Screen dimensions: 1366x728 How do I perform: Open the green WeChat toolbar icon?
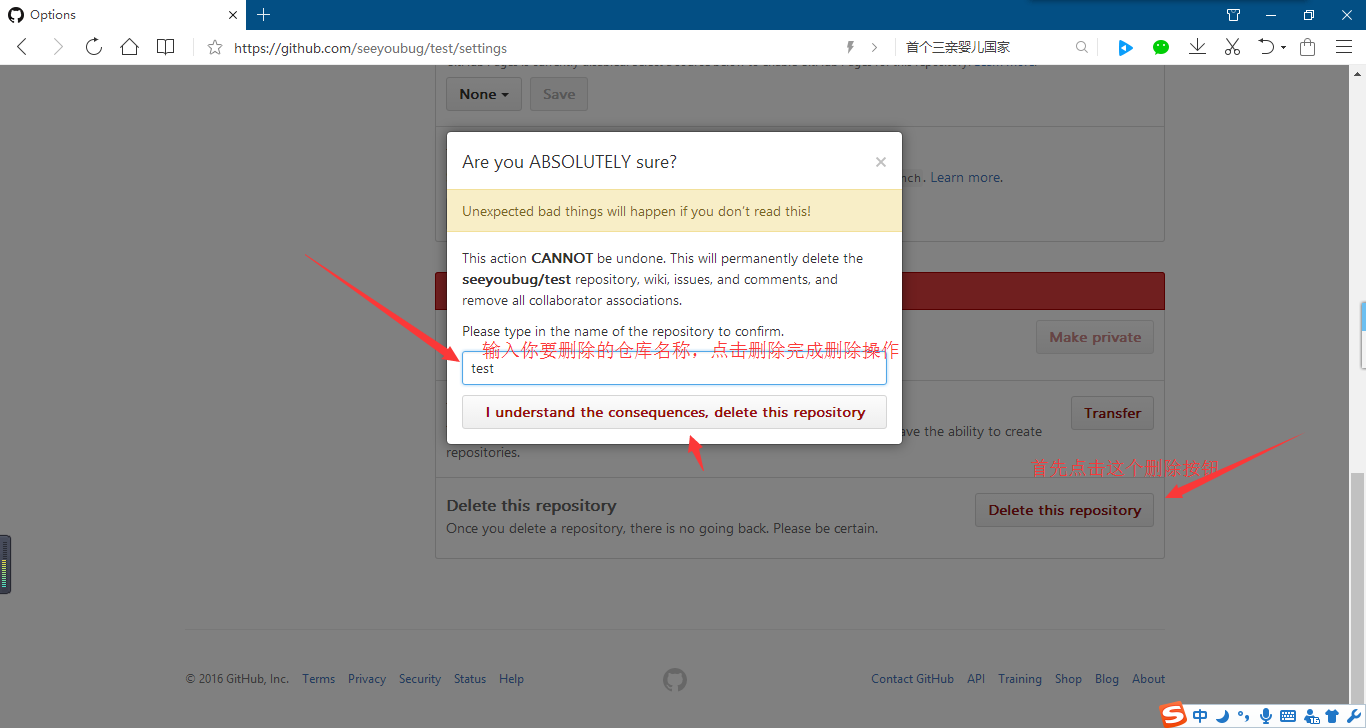click(x=1161, y=47)
